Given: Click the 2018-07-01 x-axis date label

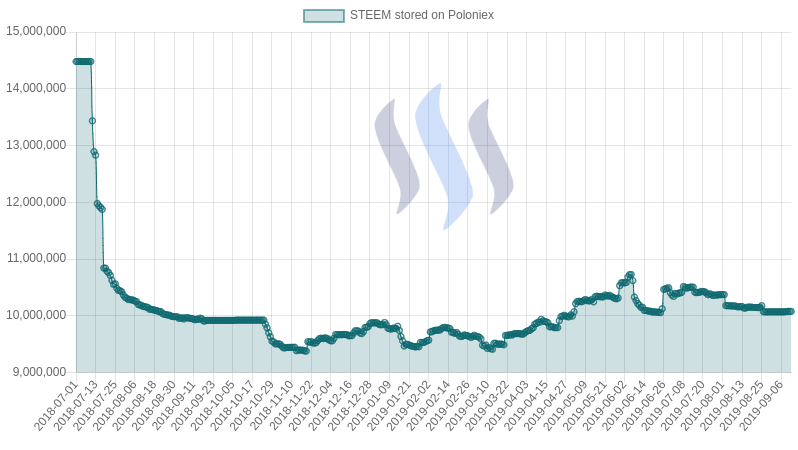Looking at the screenshot, I should click(56, 406).
